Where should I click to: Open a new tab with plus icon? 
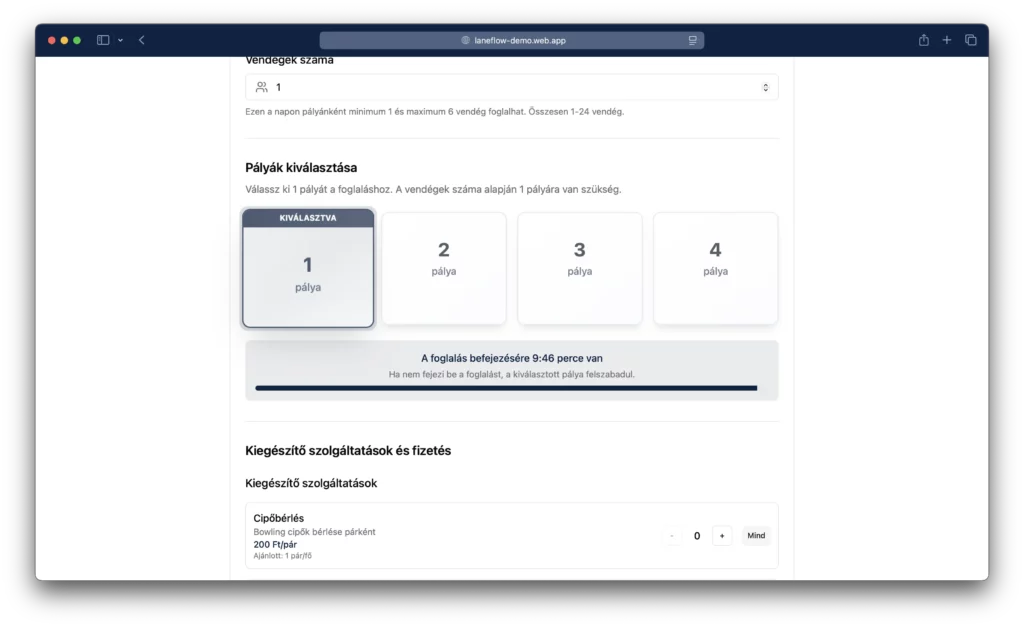[x=947, y=40]
